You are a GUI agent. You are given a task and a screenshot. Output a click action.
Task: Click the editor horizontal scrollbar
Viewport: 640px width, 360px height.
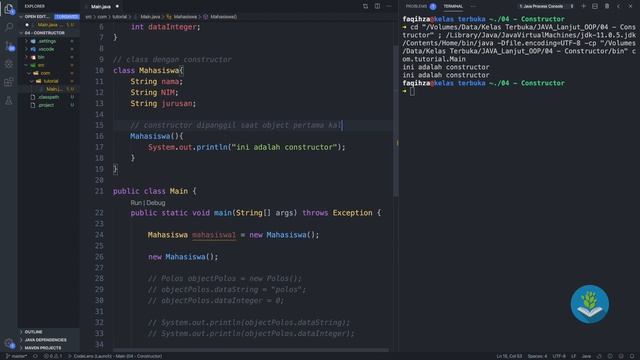[251, 350]
